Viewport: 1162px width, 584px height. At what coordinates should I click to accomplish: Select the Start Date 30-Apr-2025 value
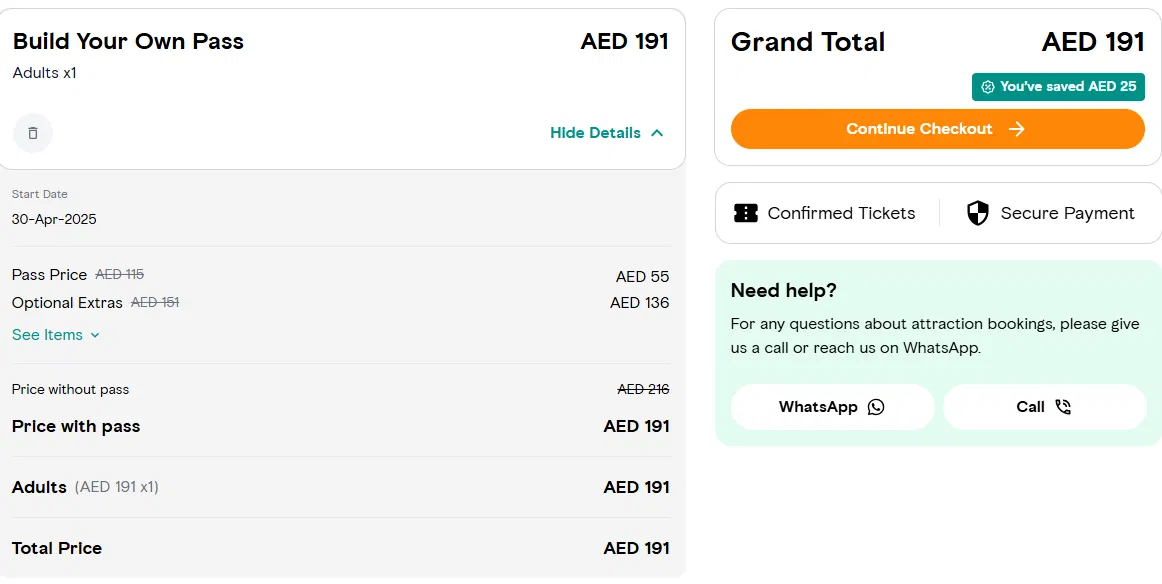tap(54, 219)
